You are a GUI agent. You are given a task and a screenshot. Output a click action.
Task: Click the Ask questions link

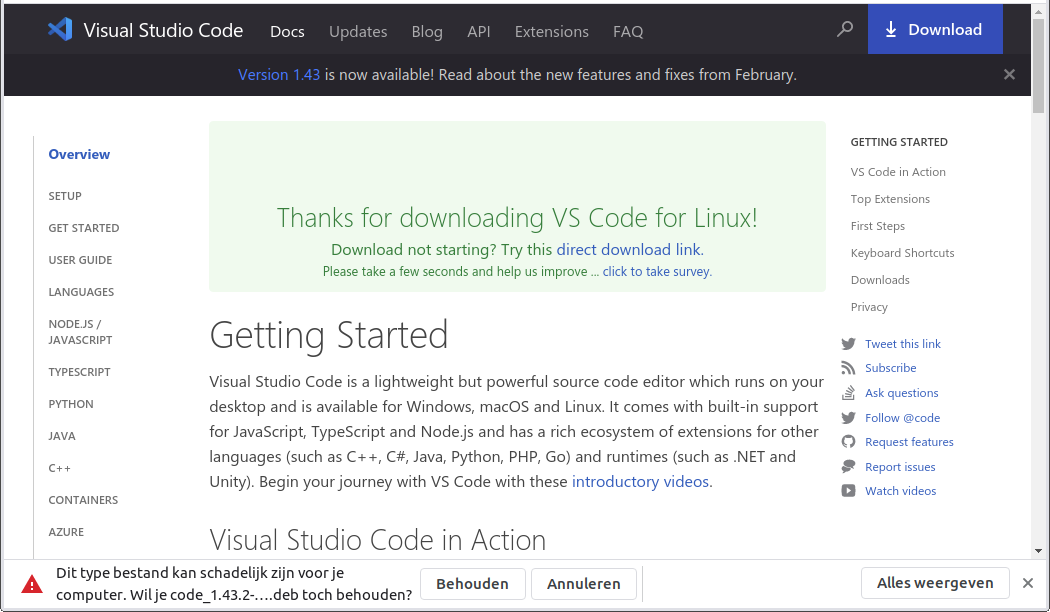pos(901,393)
